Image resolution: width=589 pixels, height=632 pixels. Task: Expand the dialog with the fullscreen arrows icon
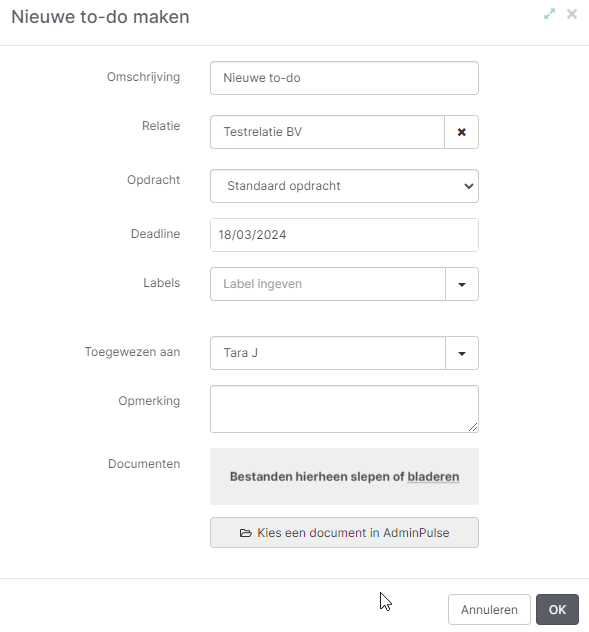[x=549, y=14]
